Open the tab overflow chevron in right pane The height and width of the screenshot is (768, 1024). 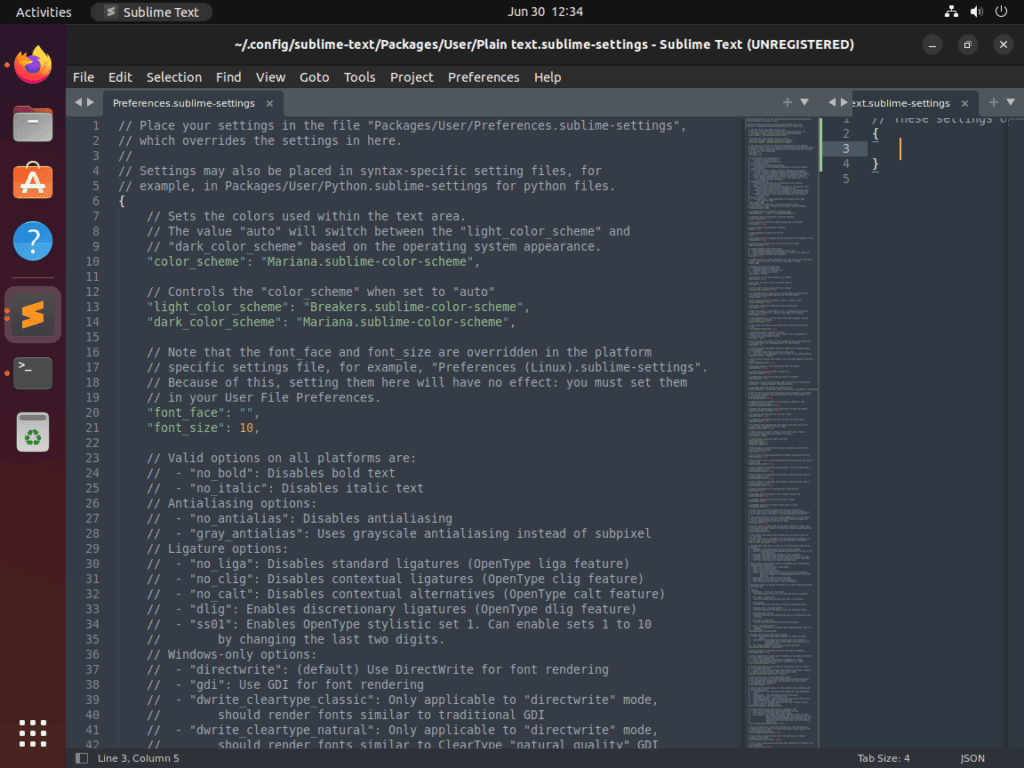click(1010, 102)
